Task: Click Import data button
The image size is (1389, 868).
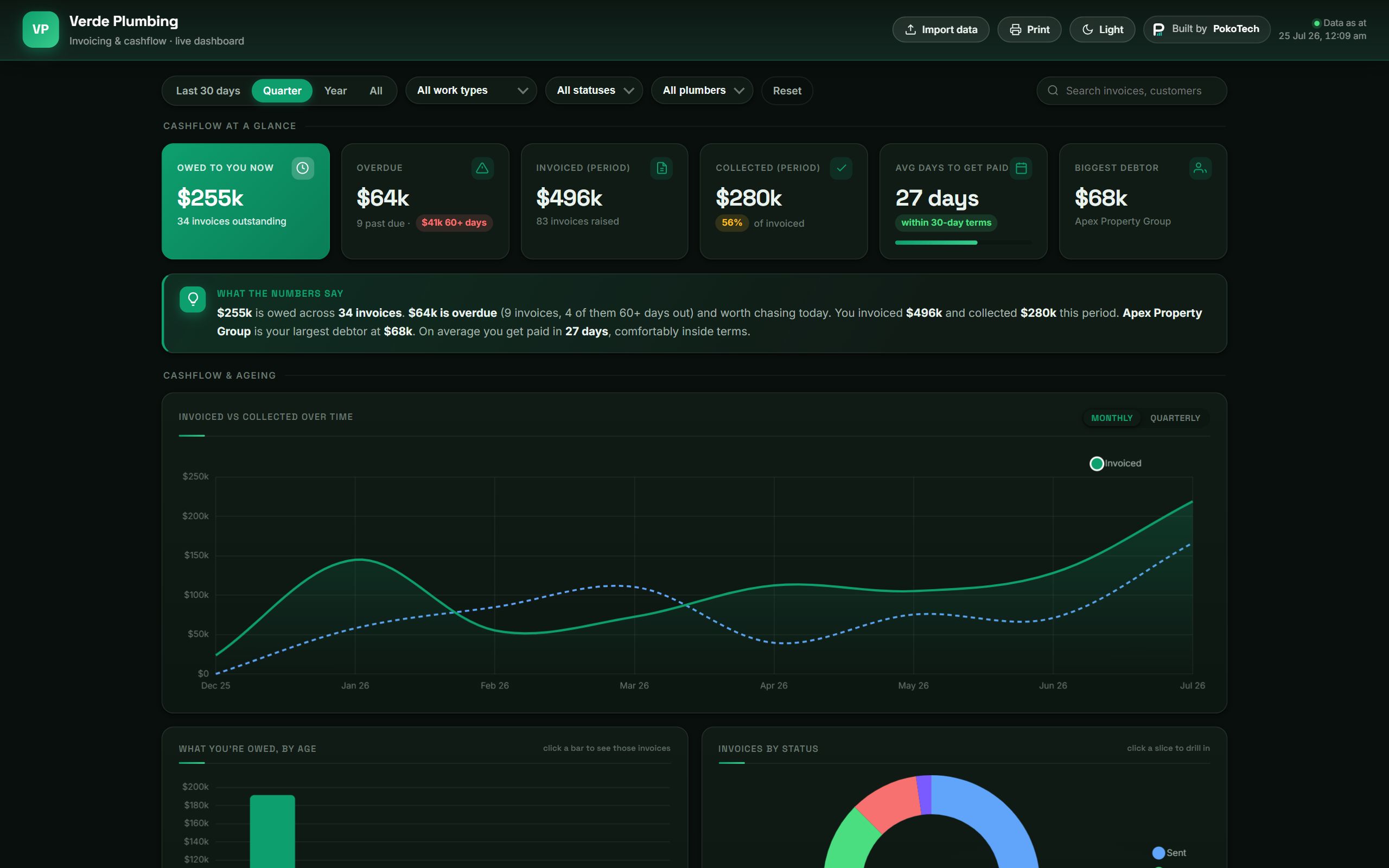Action: click(940, 29)
